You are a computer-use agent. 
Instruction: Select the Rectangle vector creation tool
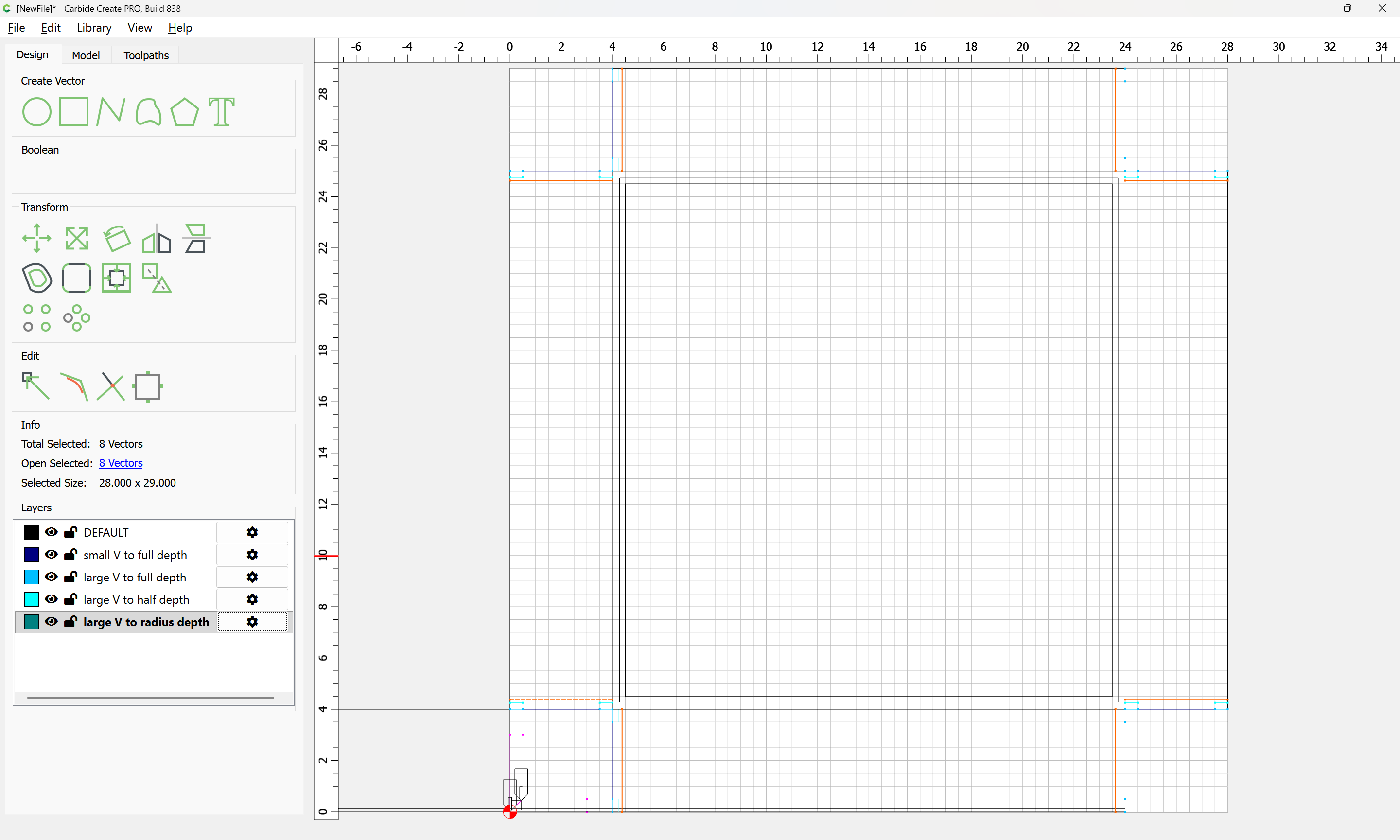73,111
